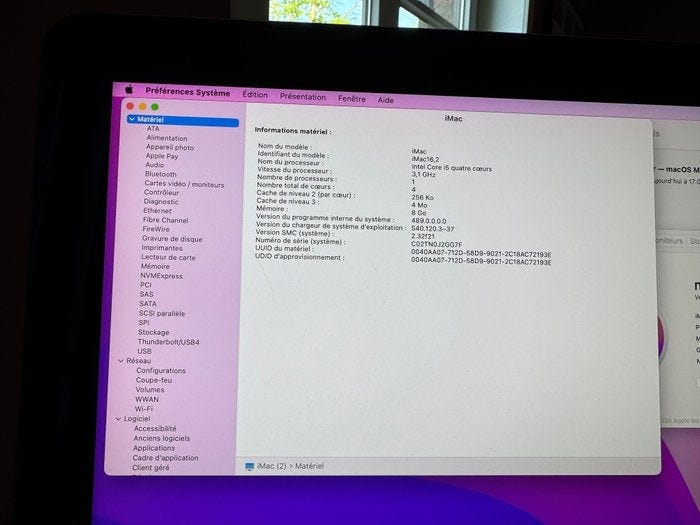Click the Informations matériel heading
Image resolution: width=700 pixels, height=525 pixels.
tap(293, 131)
